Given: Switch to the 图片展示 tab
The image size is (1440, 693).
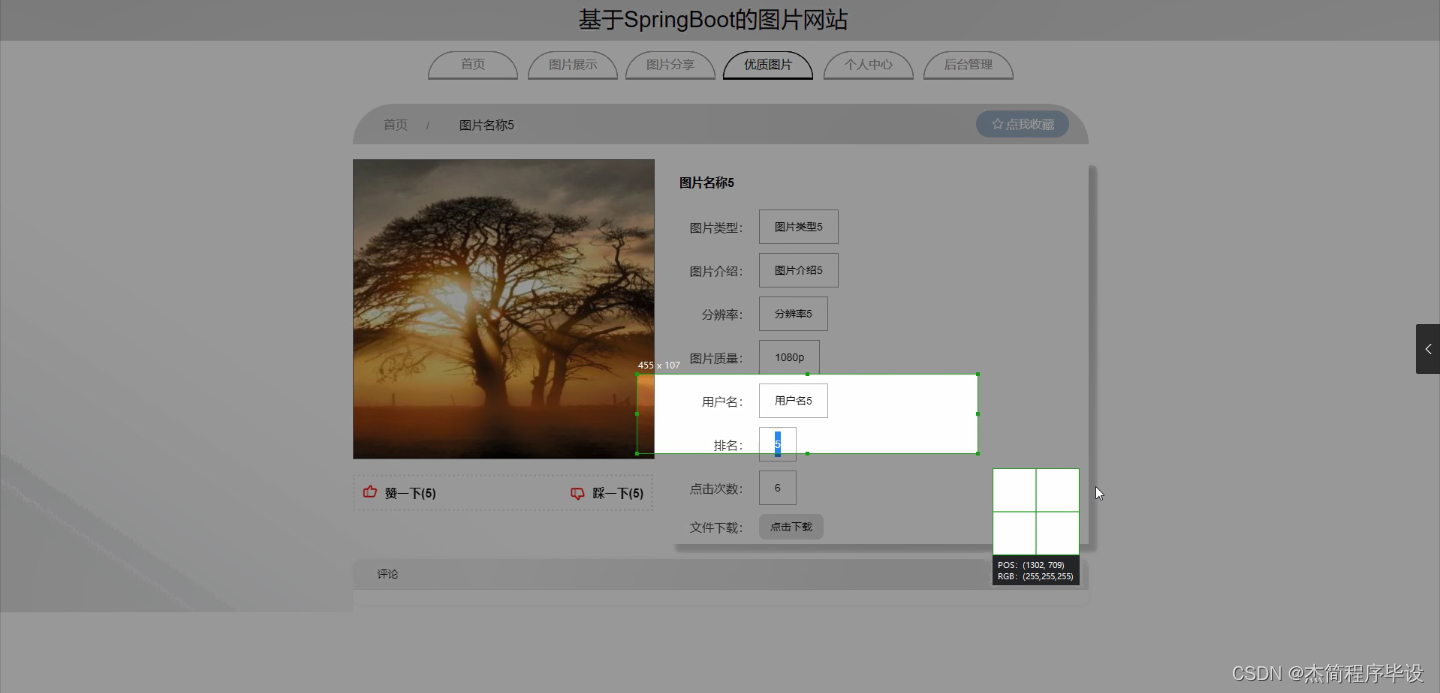Looking at the screenshot, I should point(573,65).
